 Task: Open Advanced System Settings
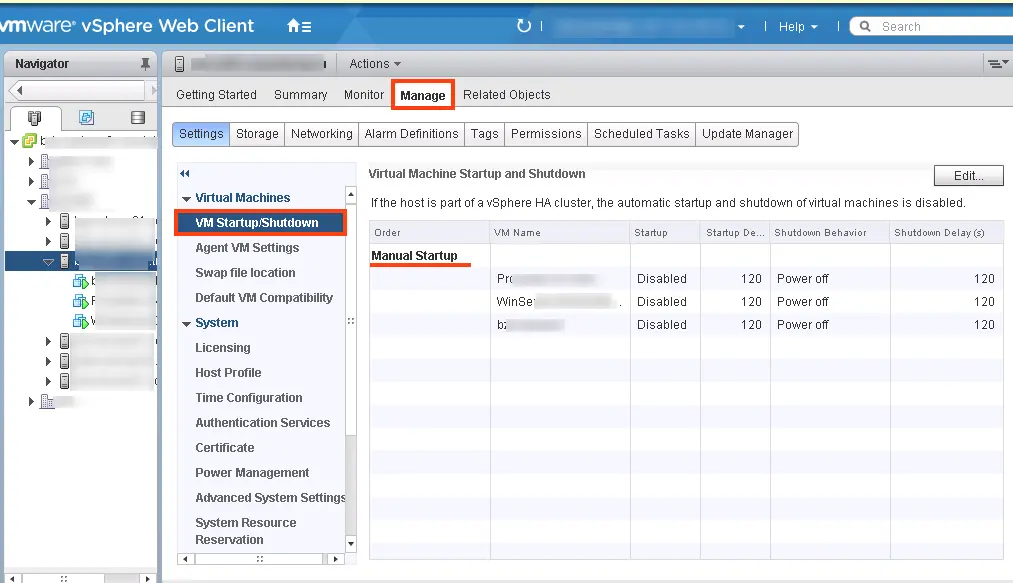tap(270, 498)
